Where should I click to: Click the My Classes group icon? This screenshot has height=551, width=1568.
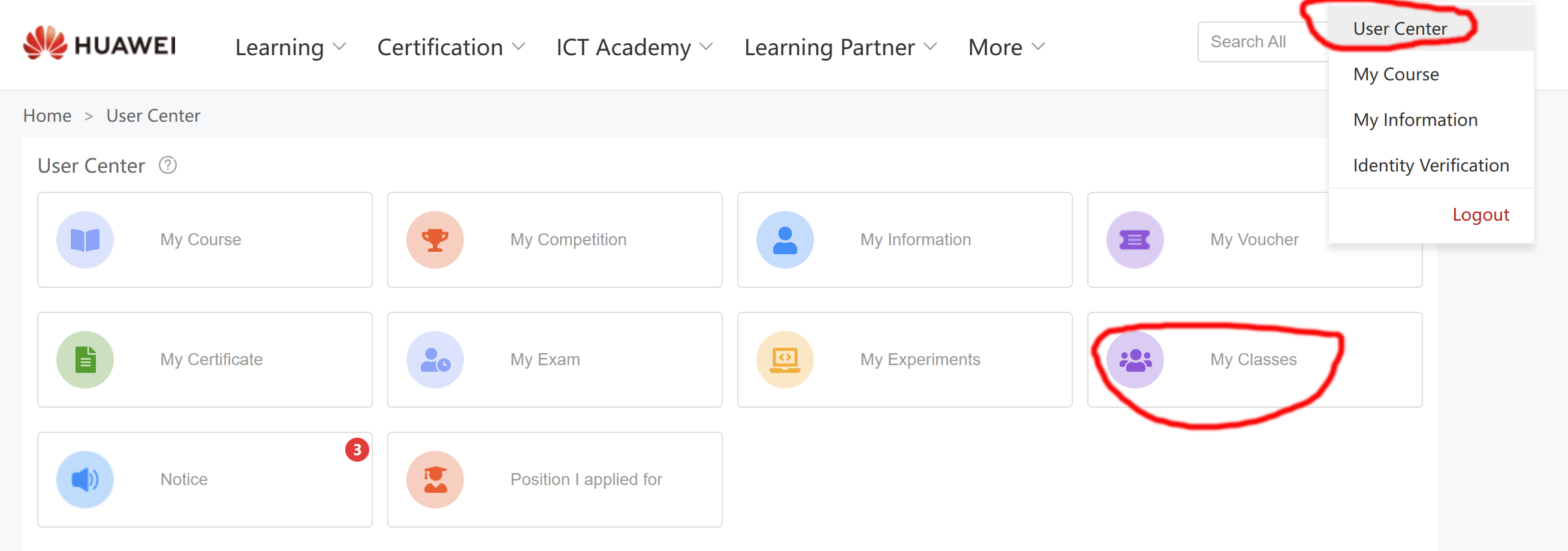[x=1135, y=360]
